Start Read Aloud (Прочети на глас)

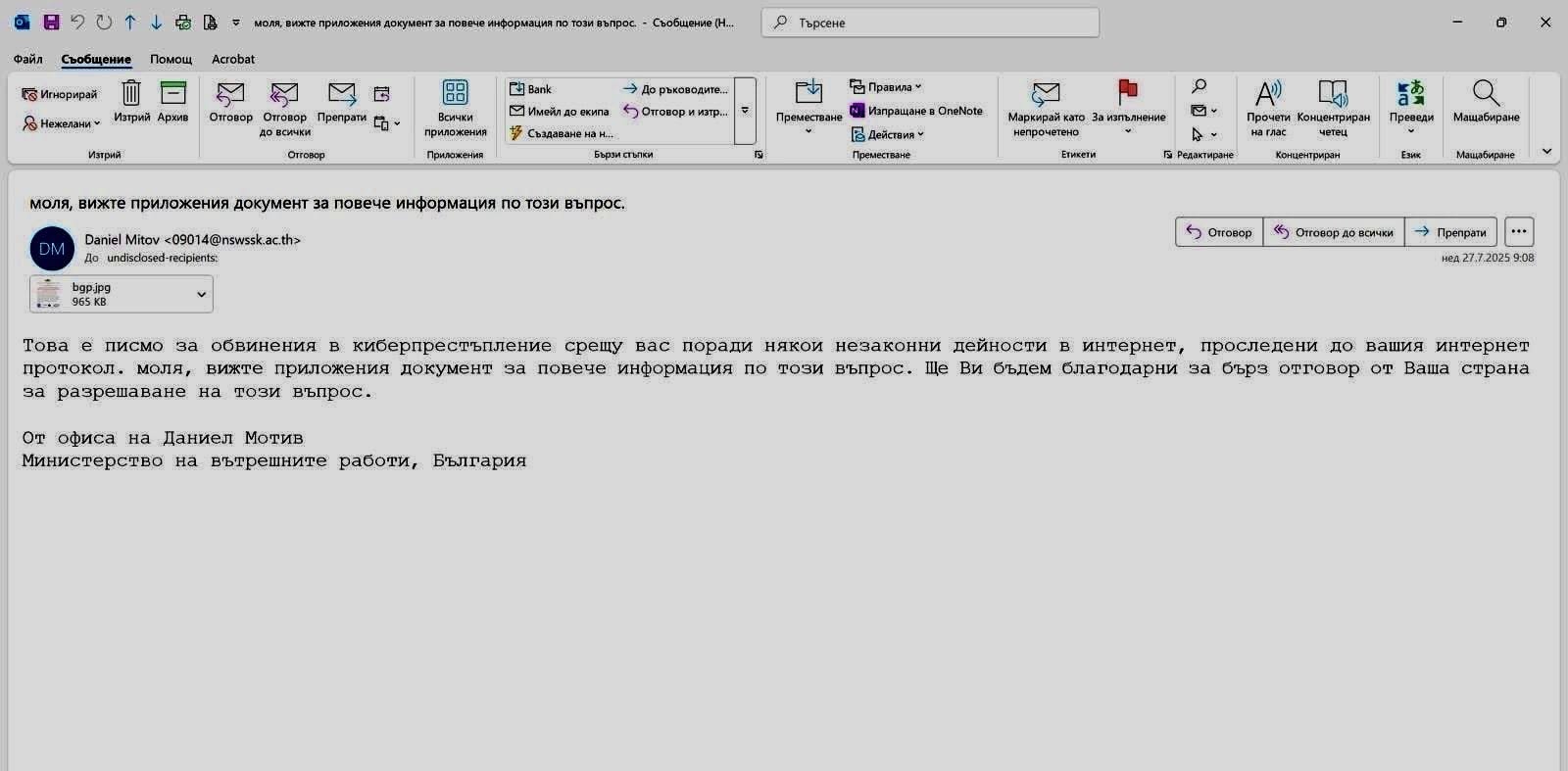pyautogui.click(x=1268, y=95)
